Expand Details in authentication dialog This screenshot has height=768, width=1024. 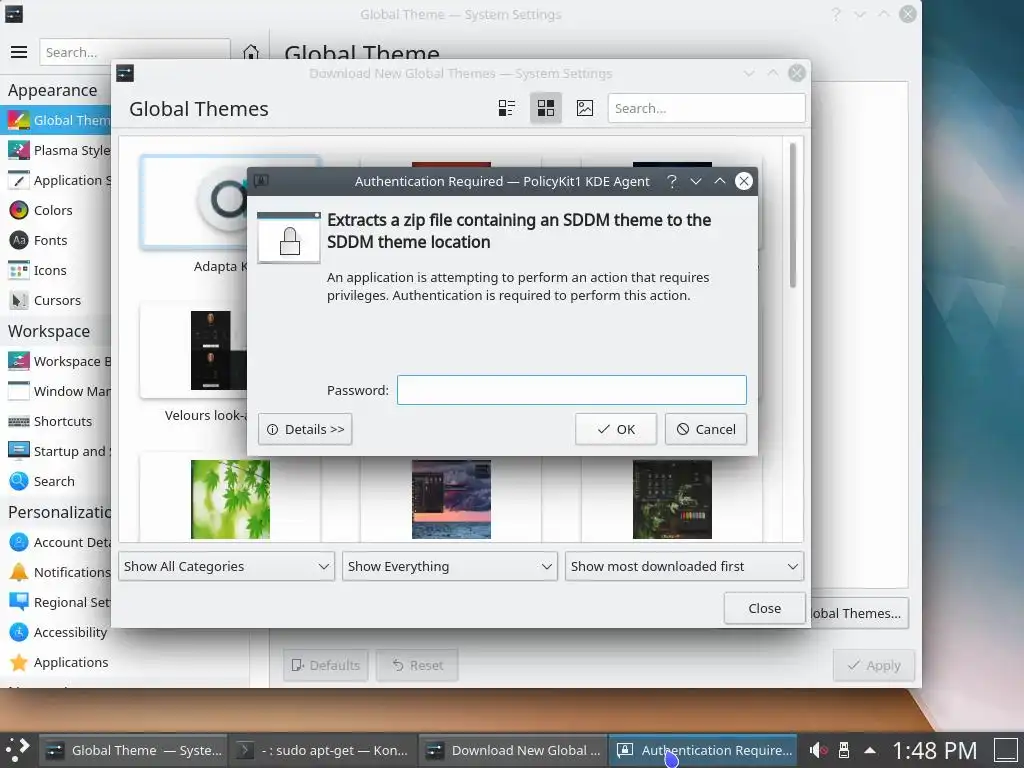tap(305, 429)
